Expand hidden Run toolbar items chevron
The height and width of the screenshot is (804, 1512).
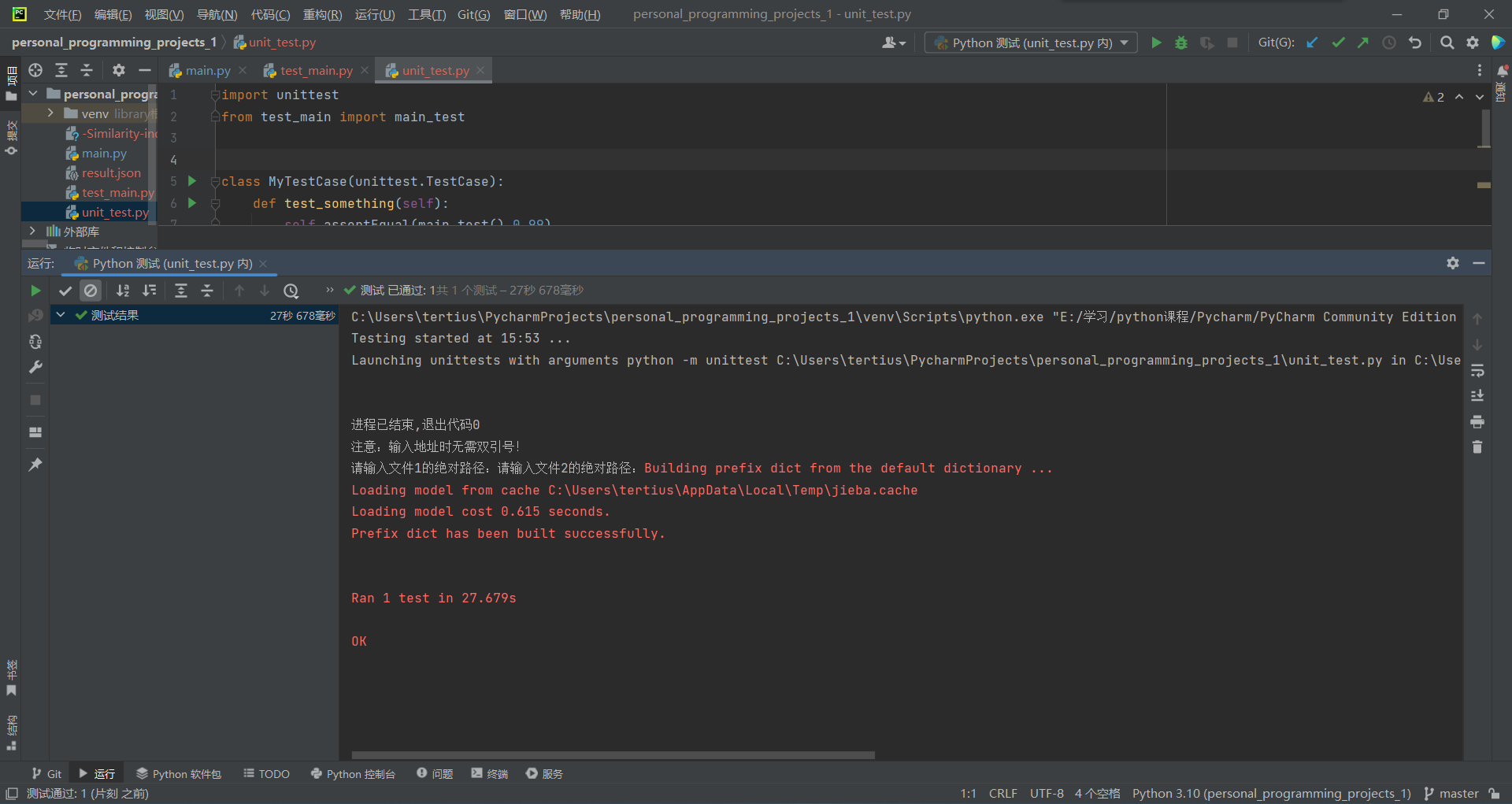click(x=329, y=290)
